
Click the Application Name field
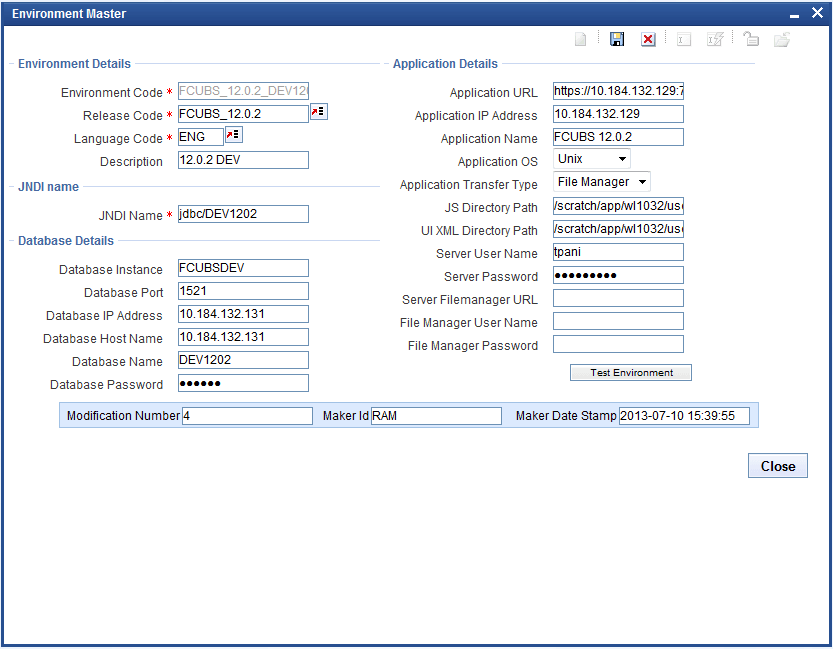click(x=618, y=137)
